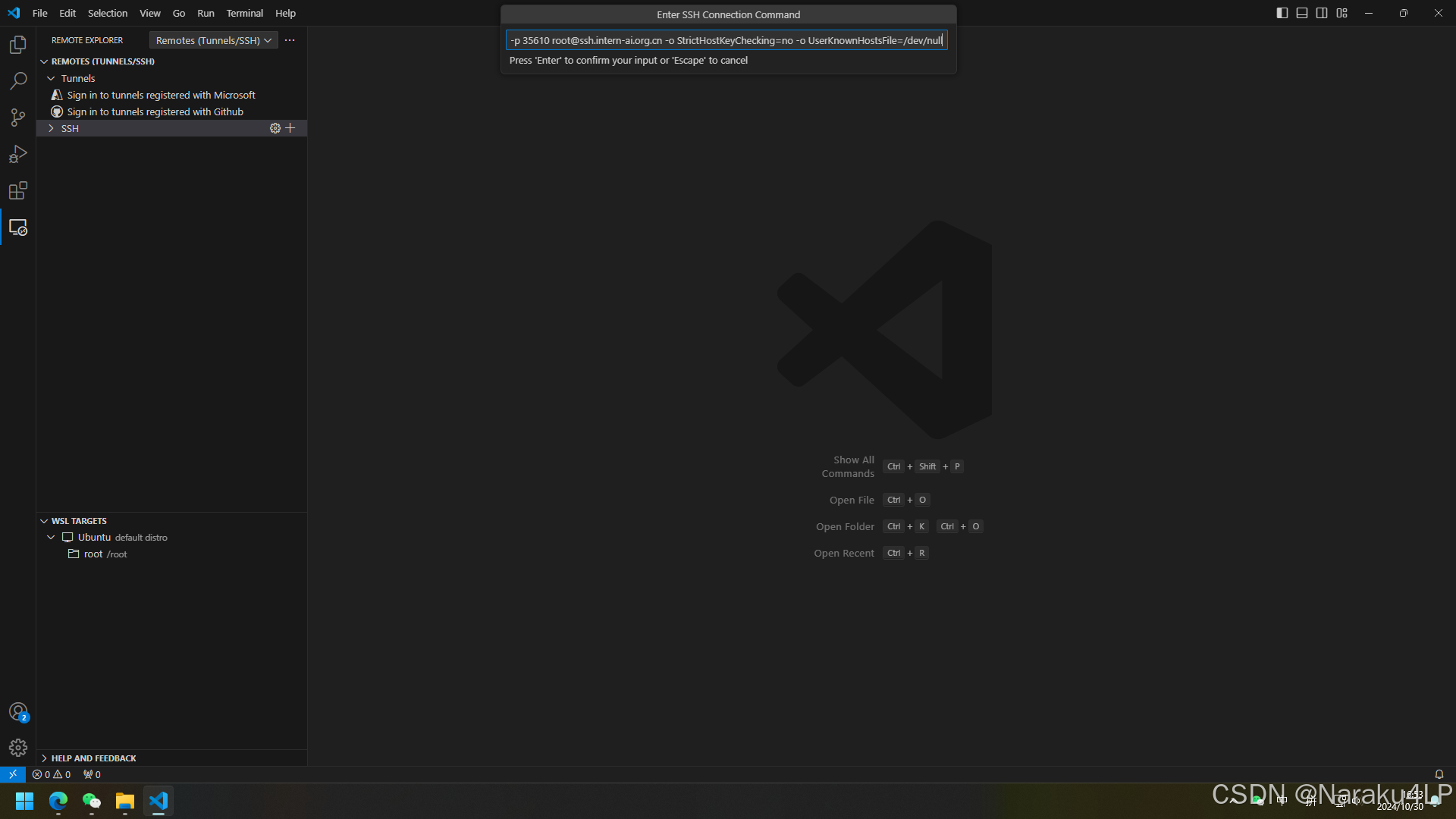The height and width of the screenshot is (819, 1456).
Task: Open Microsoft Edge from the taskbar
Action: (x=58, y=801)
